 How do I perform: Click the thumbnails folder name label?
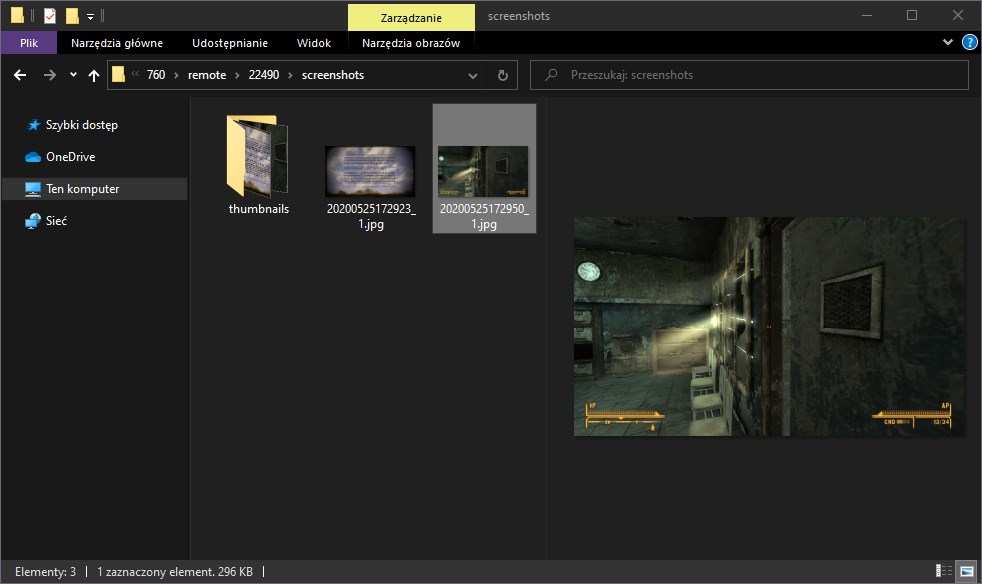(259, 209)
